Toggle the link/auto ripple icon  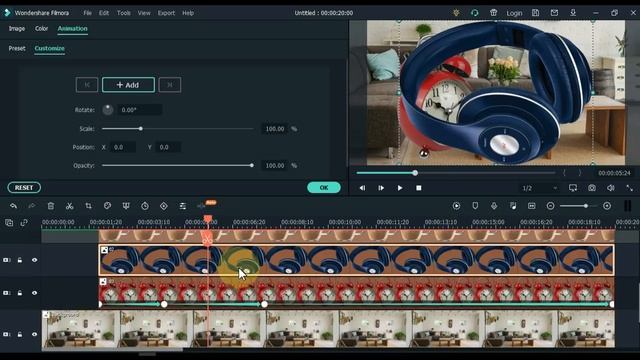[x=24, y=222]
